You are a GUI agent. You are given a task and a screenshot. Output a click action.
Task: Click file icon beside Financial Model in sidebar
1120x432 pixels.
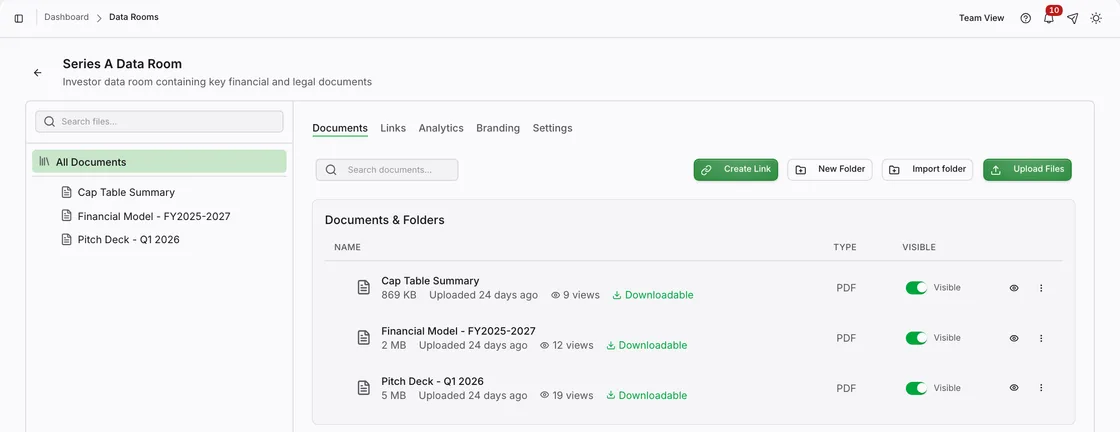click(66, 216)
